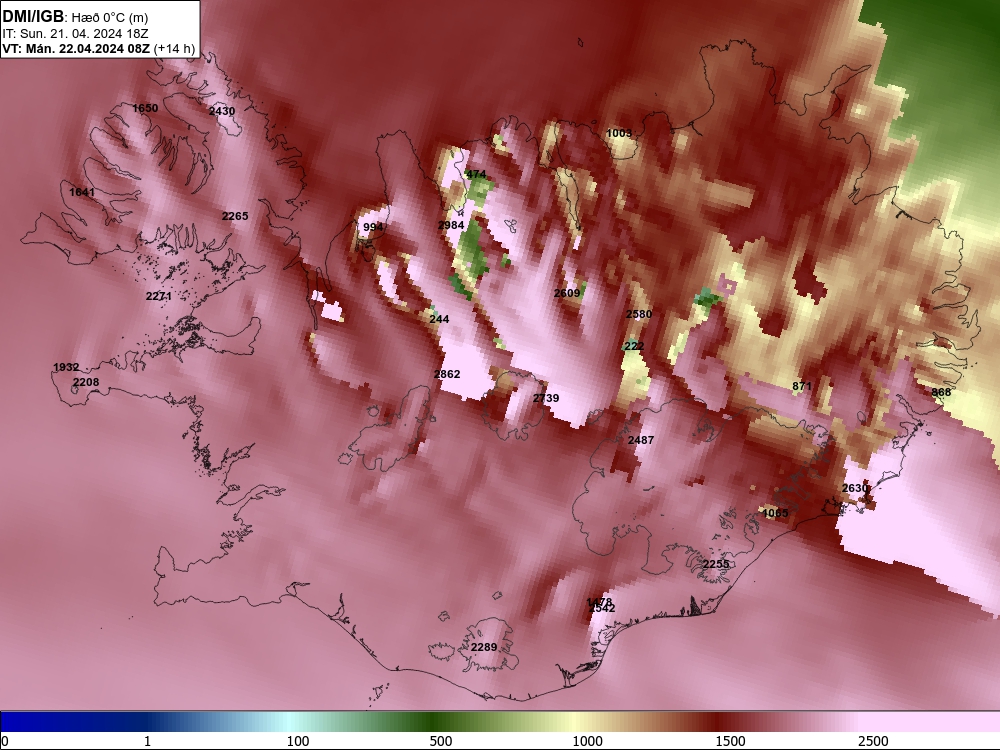Click the value 2609 on the map
This screenshot has height=750, width=1000.
point(567,293)
